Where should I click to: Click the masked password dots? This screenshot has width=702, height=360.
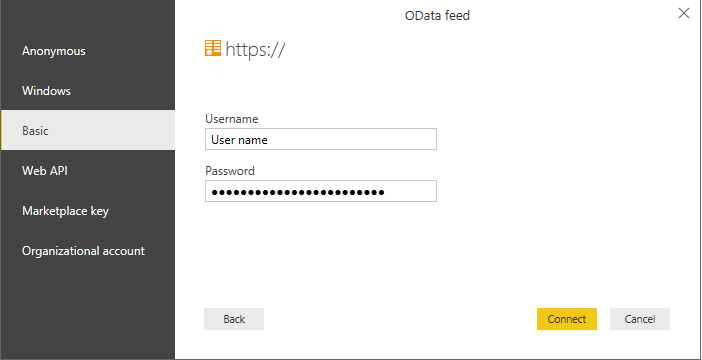(x=298, y=193)
